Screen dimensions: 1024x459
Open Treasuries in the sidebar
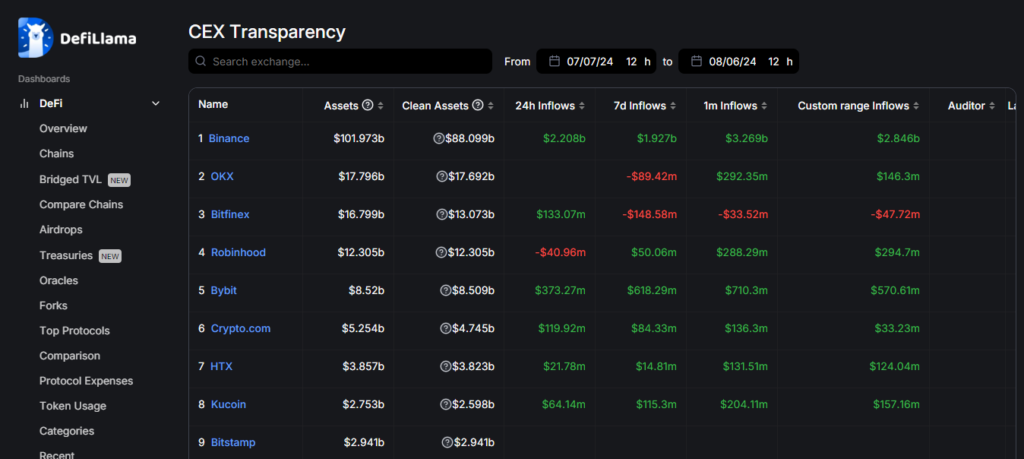point(66,255)
